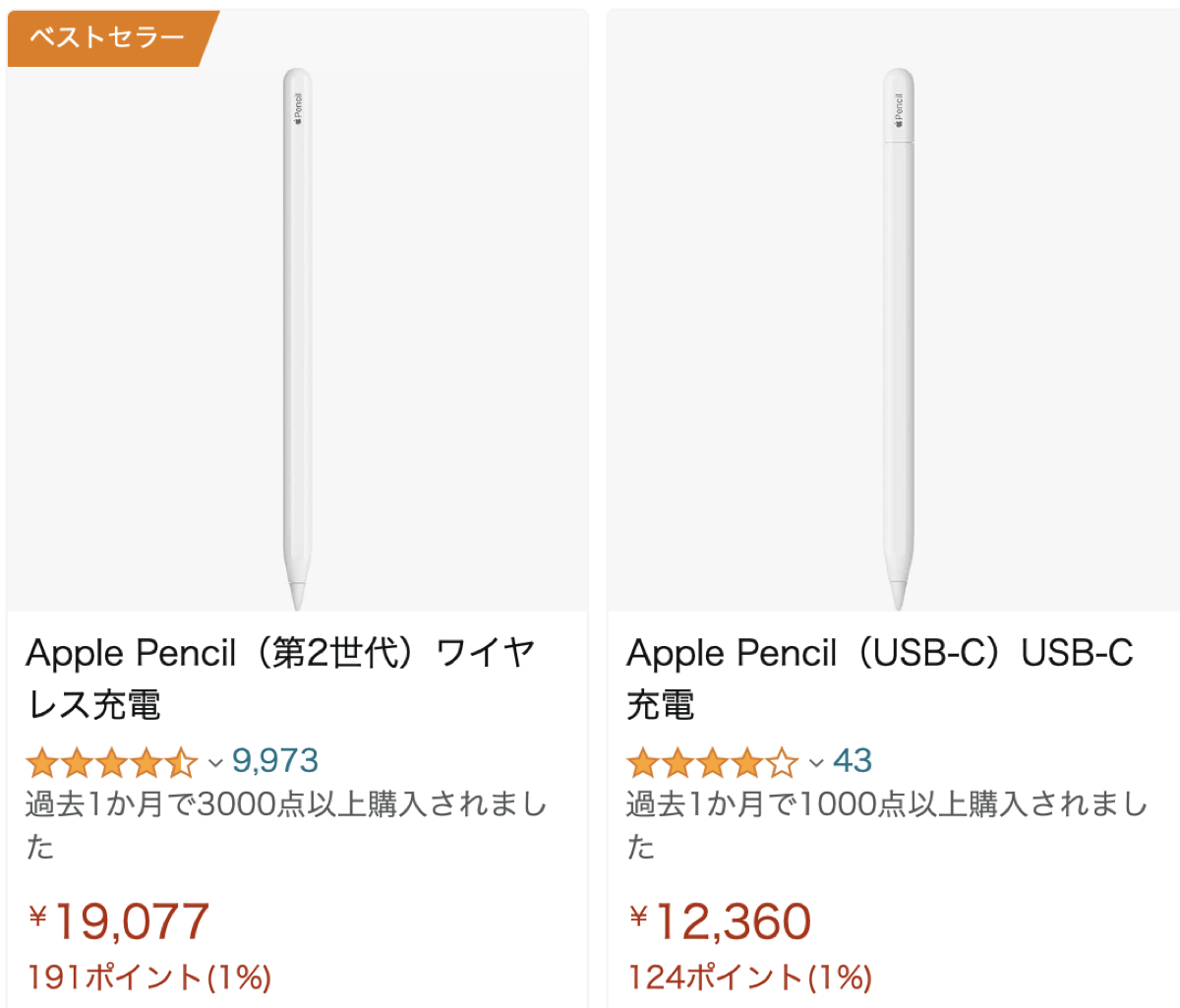Click the first star of the USB-C rating

[641, 763]
